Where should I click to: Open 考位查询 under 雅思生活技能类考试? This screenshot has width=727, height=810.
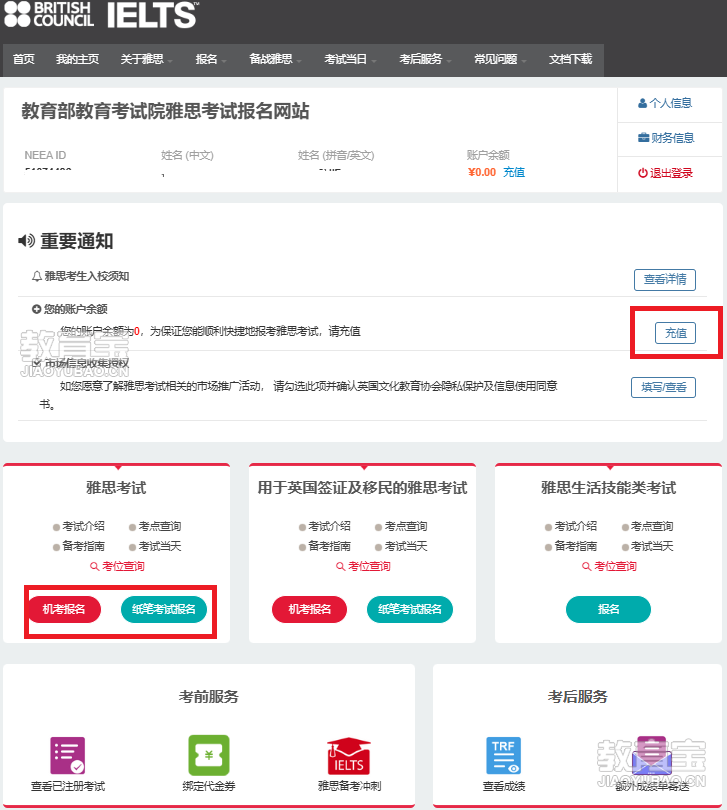pos(609,566)
